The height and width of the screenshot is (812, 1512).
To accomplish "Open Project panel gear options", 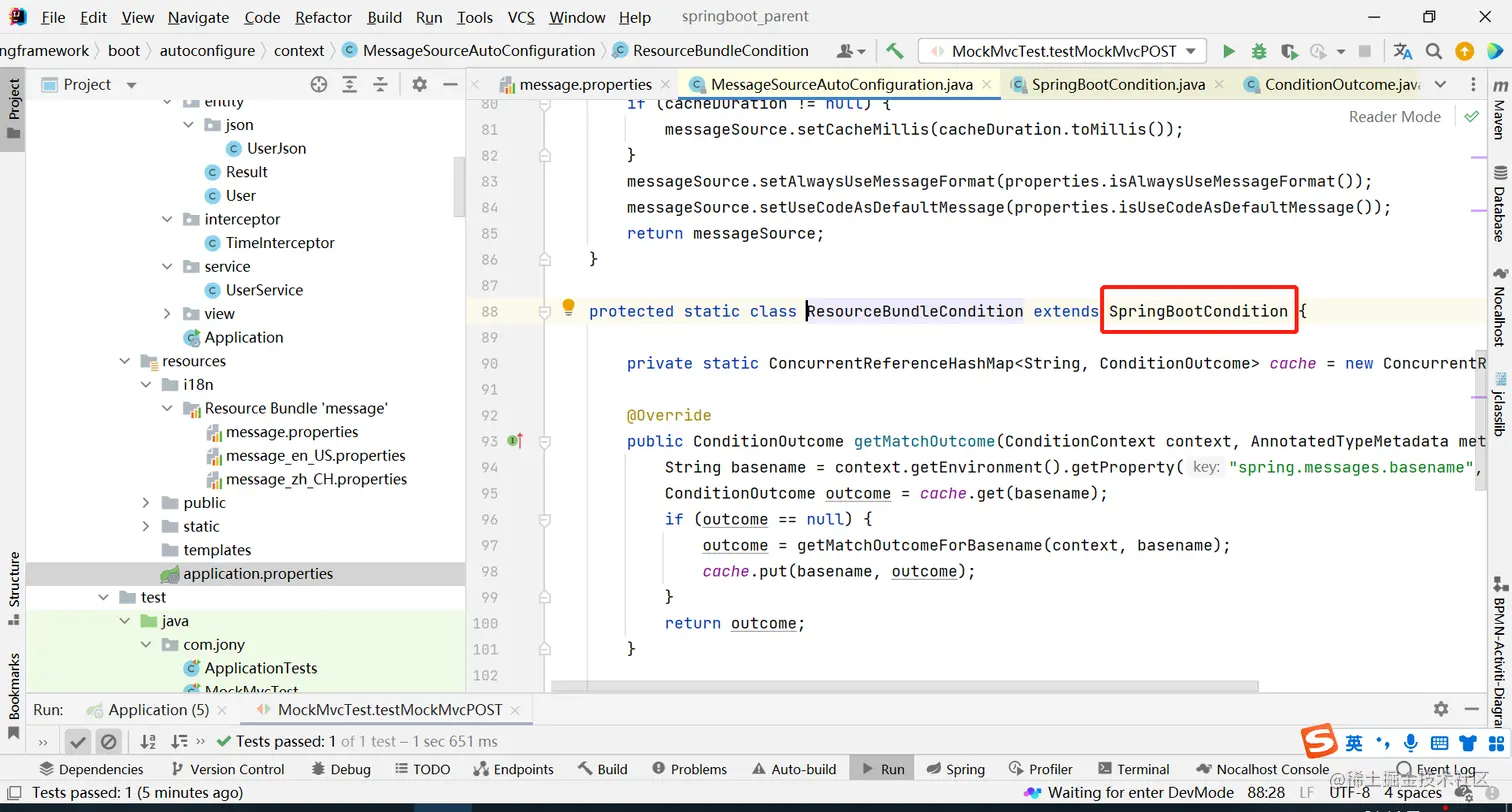I will (x=419, y=85).
